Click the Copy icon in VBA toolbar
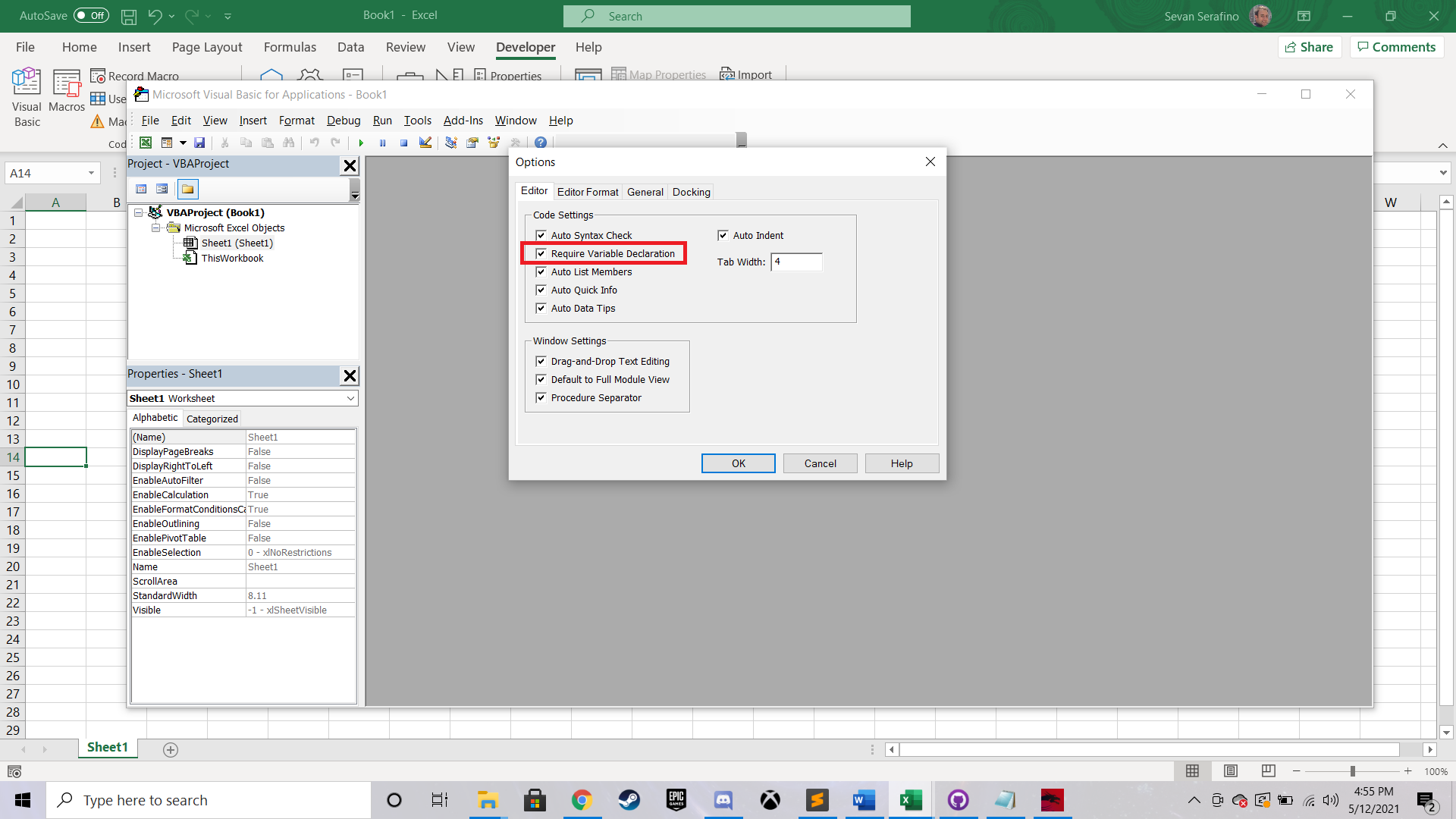This screenshot has height=819, width=1456. point(246,143)
